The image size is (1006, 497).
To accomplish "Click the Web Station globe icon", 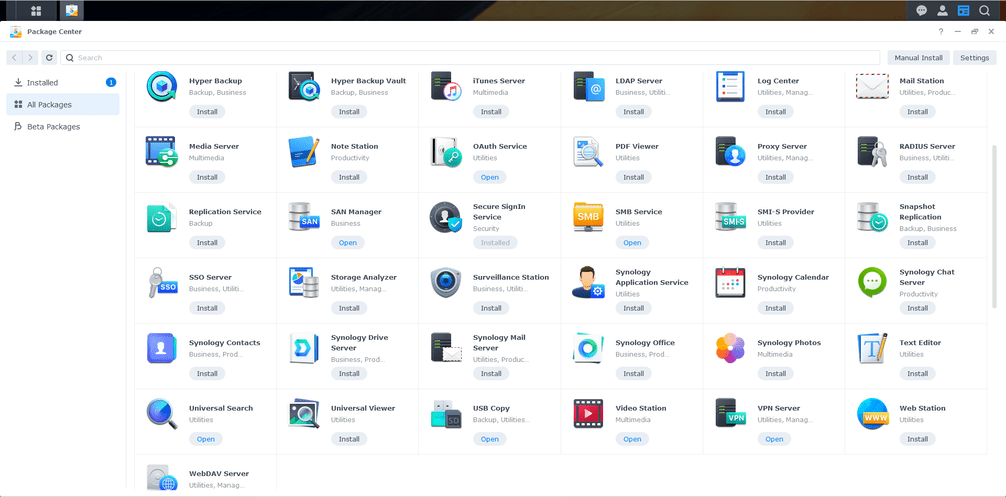I will 873,414.
